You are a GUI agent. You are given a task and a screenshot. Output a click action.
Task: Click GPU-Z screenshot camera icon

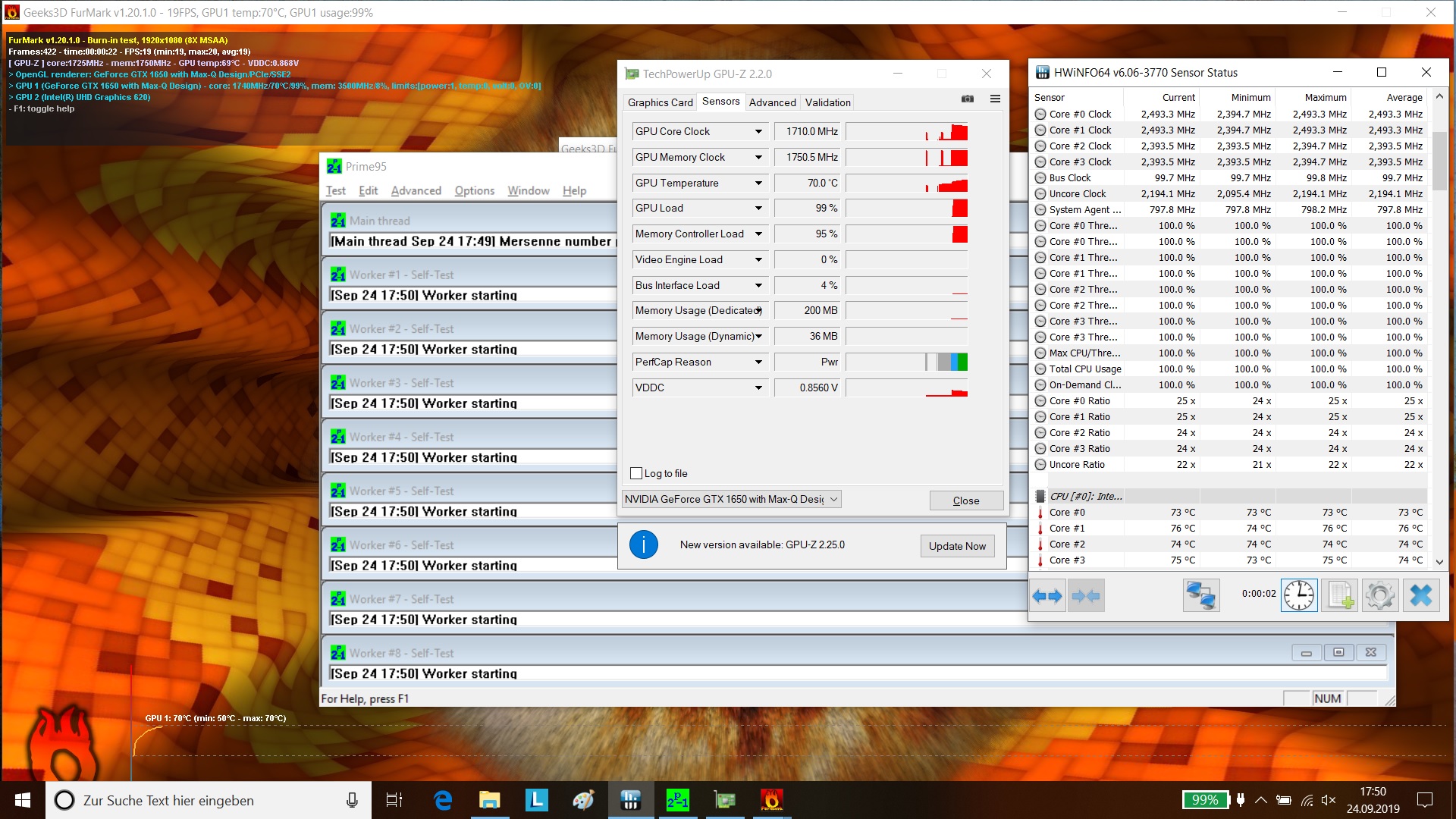[968, 99]
